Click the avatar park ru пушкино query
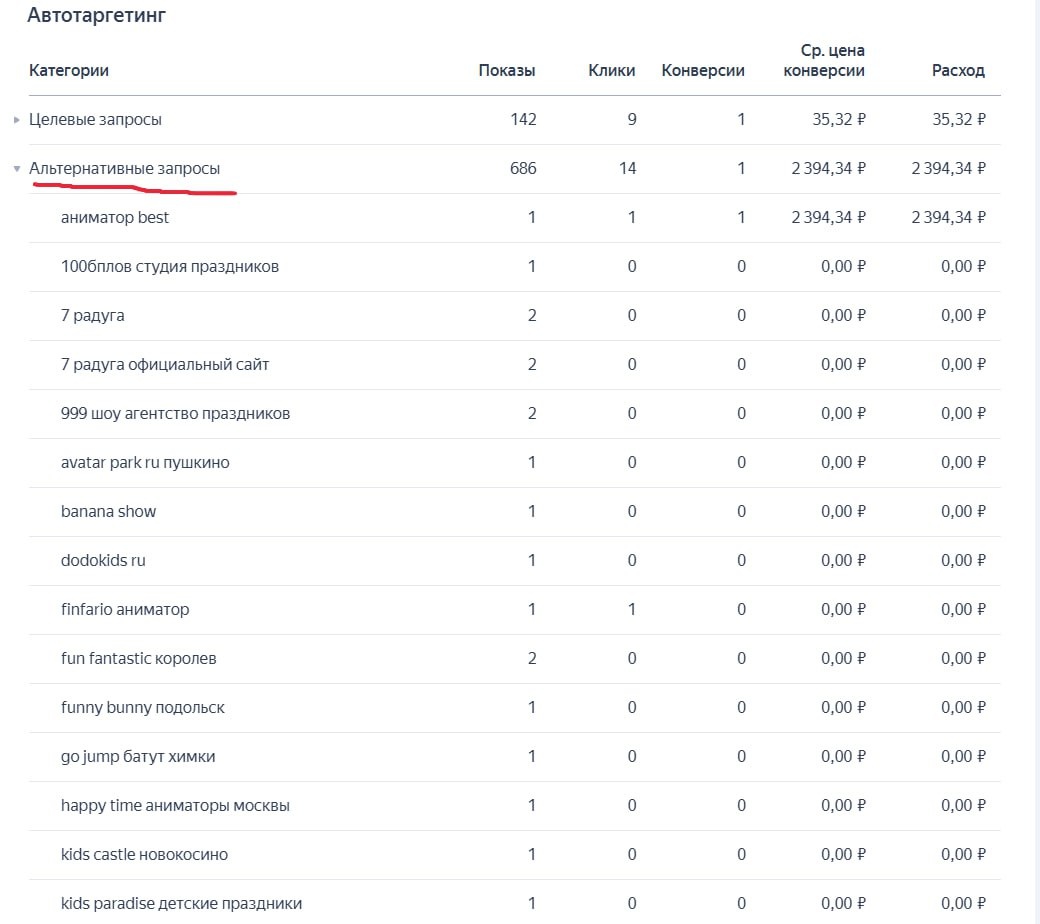Viewport: 1040px width, 924px height. [x=152, y=463]
